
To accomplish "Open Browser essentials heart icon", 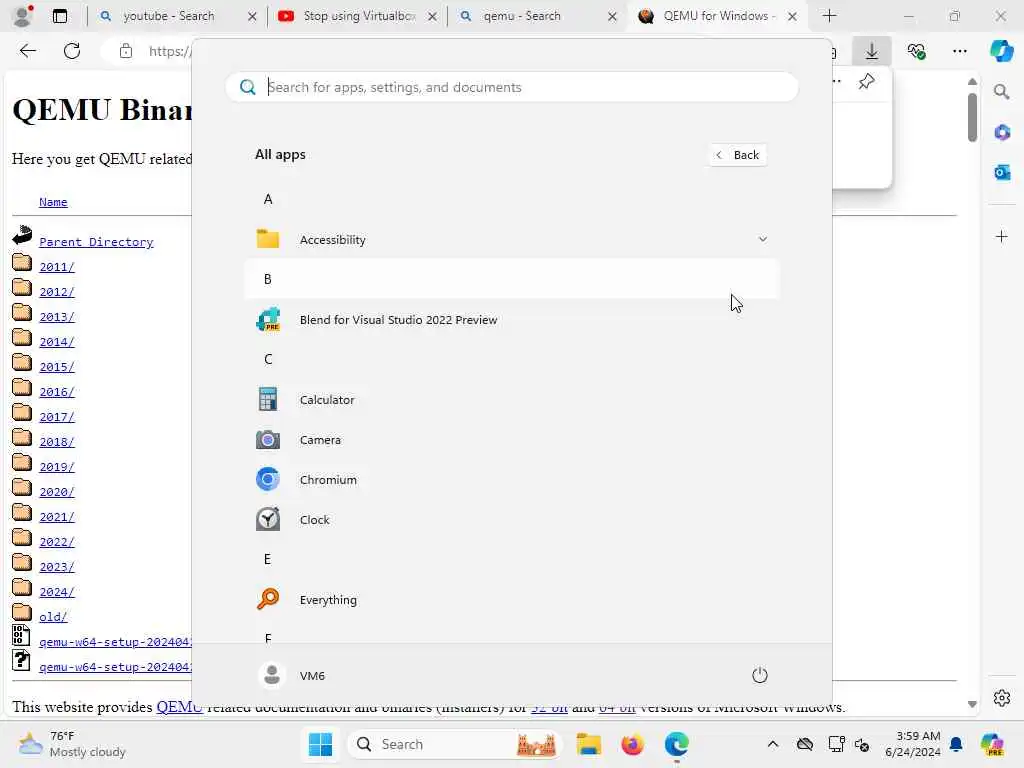I will pos(916,51).
